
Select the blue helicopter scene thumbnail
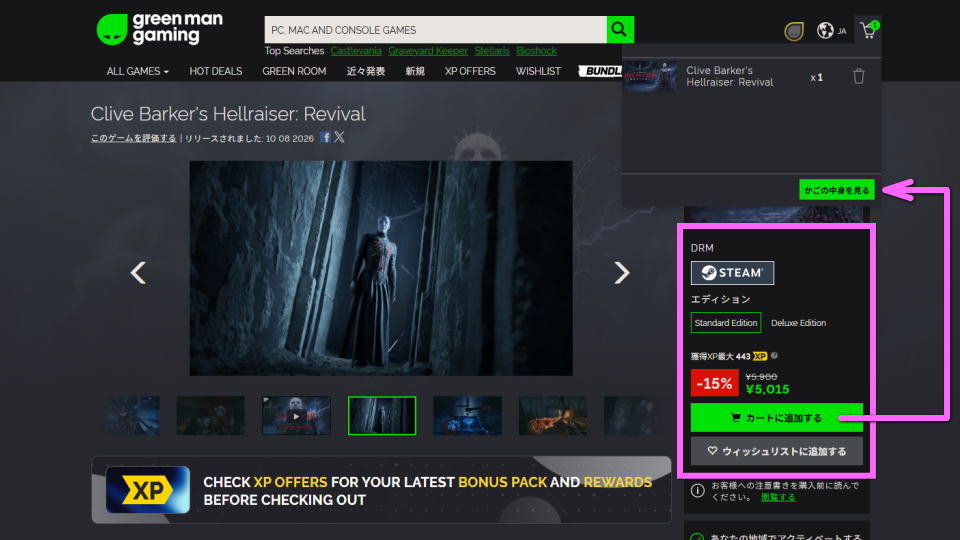pos(467,416)
